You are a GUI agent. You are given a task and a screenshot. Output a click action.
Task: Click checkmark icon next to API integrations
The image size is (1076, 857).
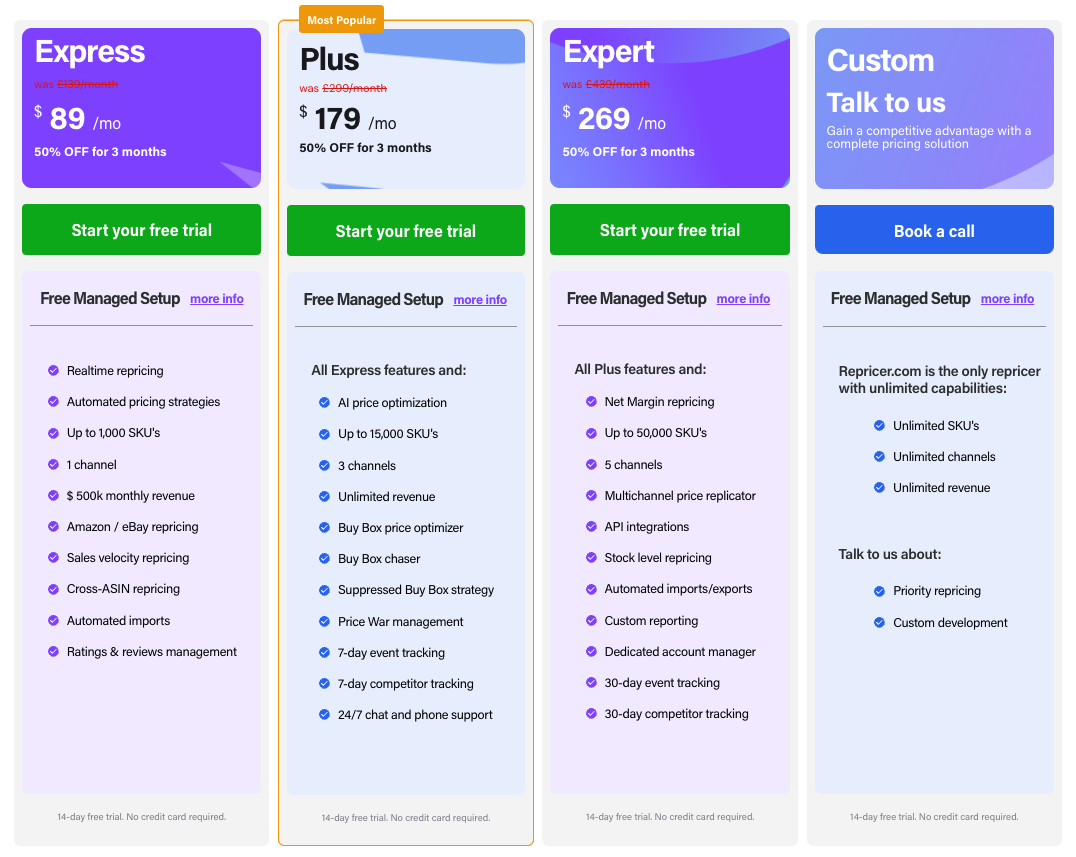[x=591, y=527]
